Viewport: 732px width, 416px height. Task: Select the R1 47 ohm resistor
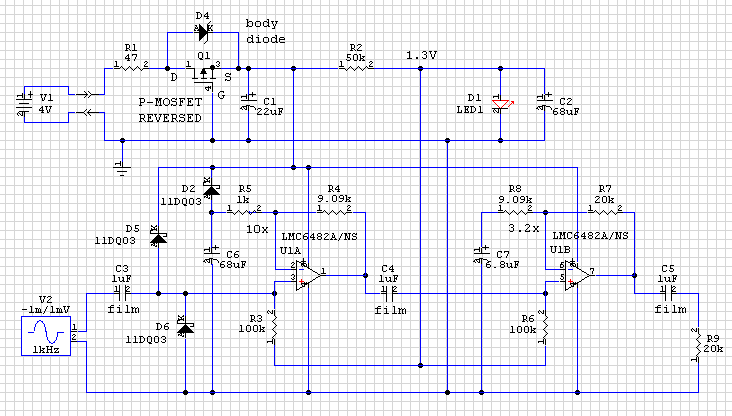[x=131, y=67]
